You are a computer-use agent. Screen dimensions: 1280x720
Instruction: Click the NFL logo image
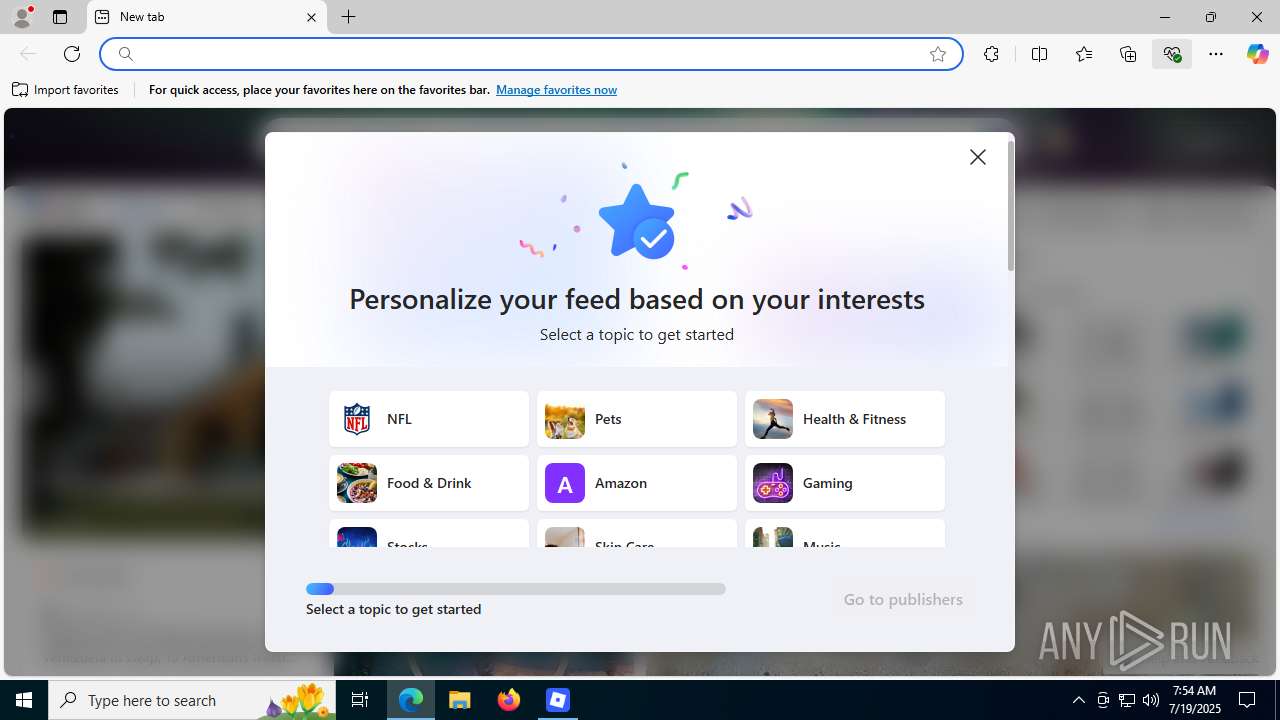(x=357, y=419)
